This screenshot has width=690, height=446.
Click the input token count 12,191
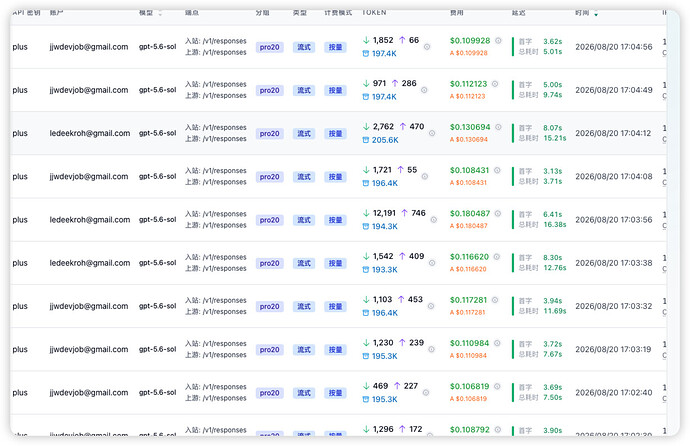(384, 213)
